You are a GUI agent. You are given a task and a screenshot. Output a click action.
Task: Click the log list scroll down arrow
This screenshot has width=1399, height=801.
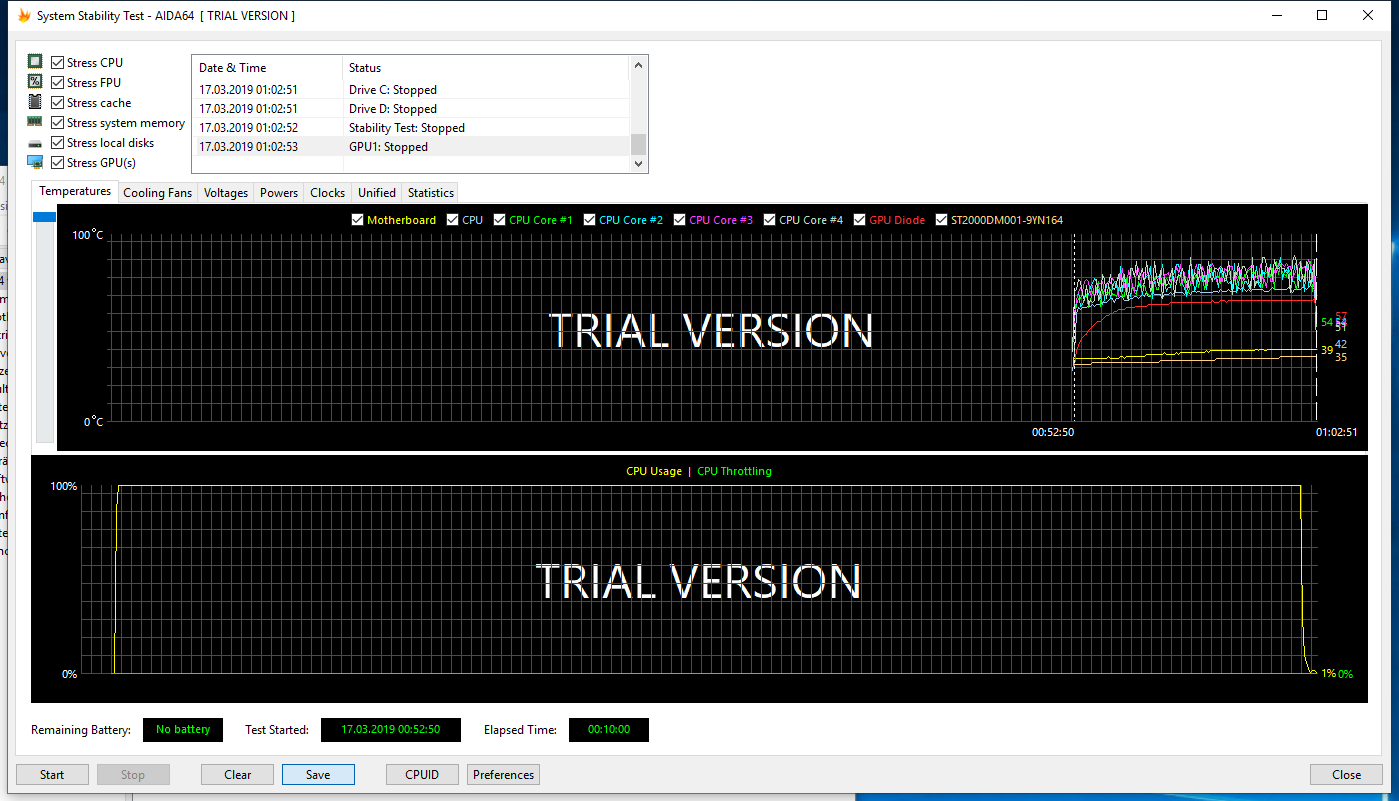tap(638, 163)
